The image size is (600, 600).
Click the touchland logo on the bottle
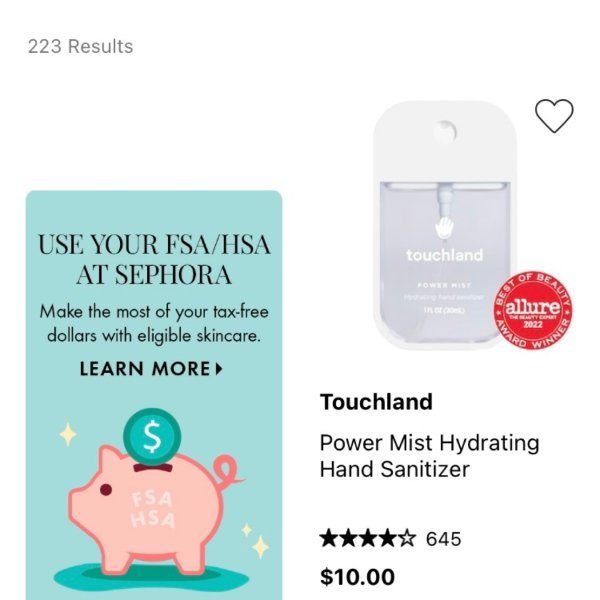click(x=445, y=255)
